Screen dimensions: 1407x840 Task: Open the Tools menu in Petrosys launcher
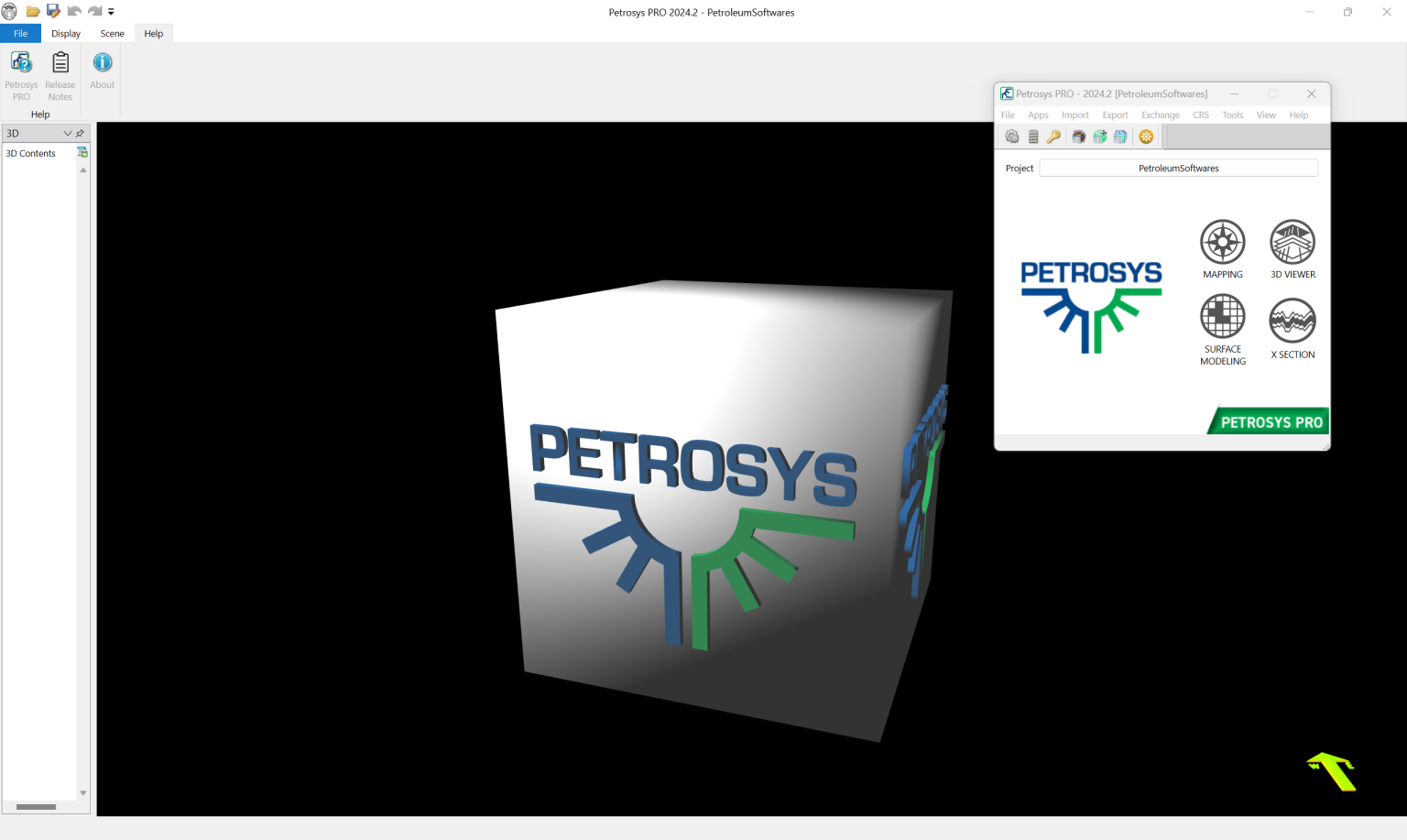(x=1233, y=115)
